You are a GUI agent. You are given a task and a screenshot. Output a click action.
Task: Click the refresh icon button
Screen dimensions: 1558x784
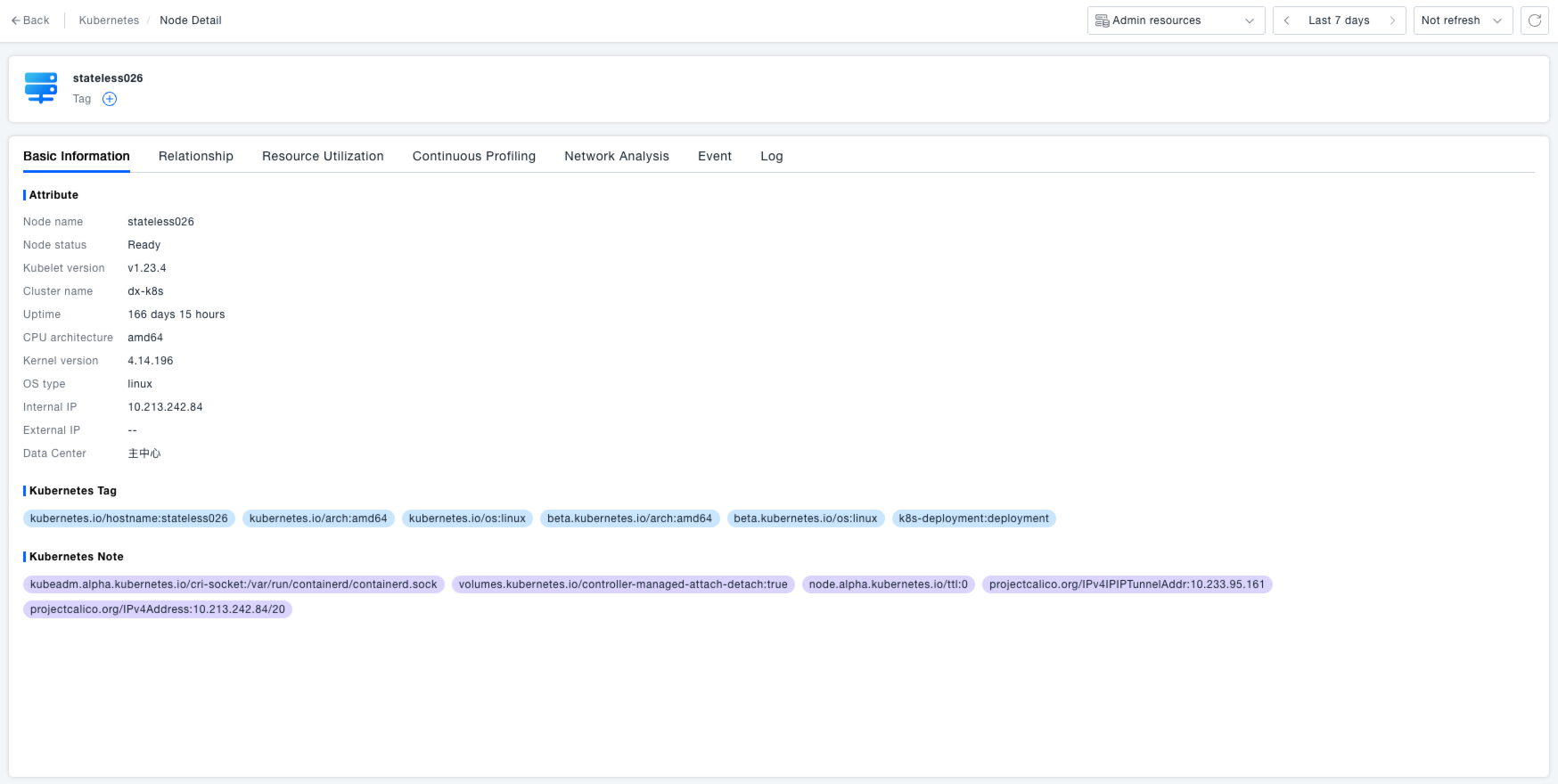1535,20
